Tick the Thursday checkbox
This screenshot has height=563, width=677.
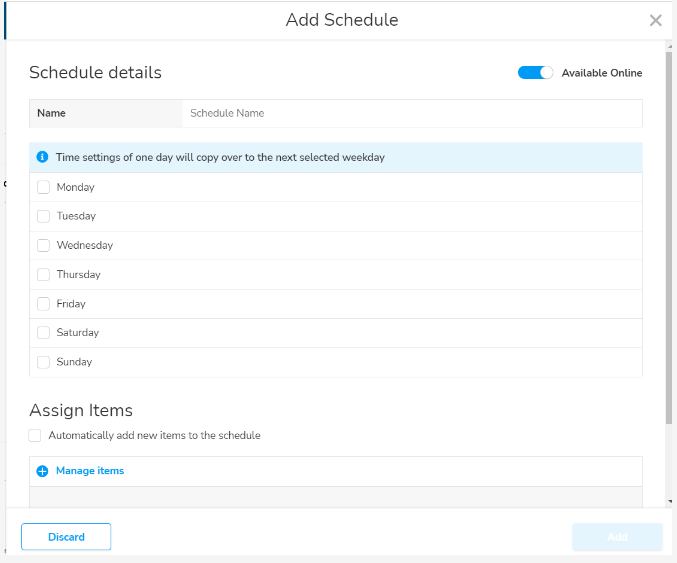click(43, 274)
